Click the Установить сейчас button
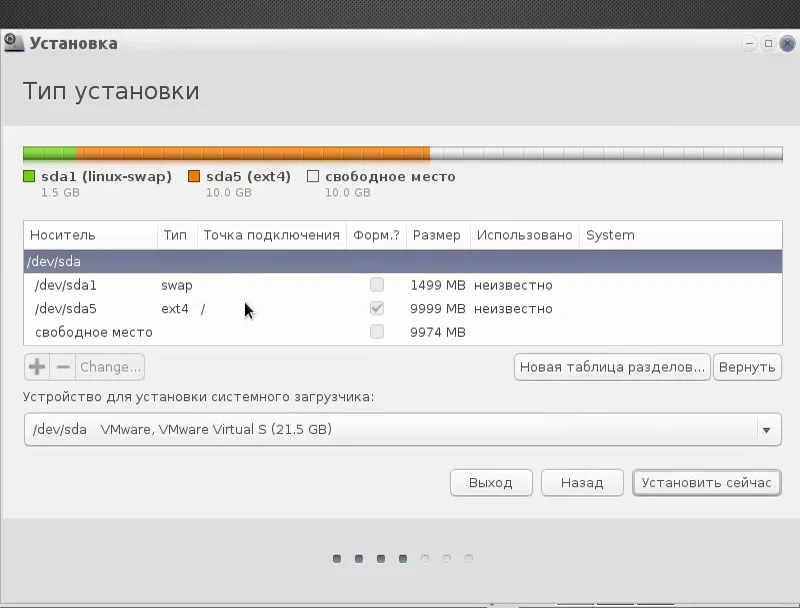The image size is (800, 608). point(707,483)
